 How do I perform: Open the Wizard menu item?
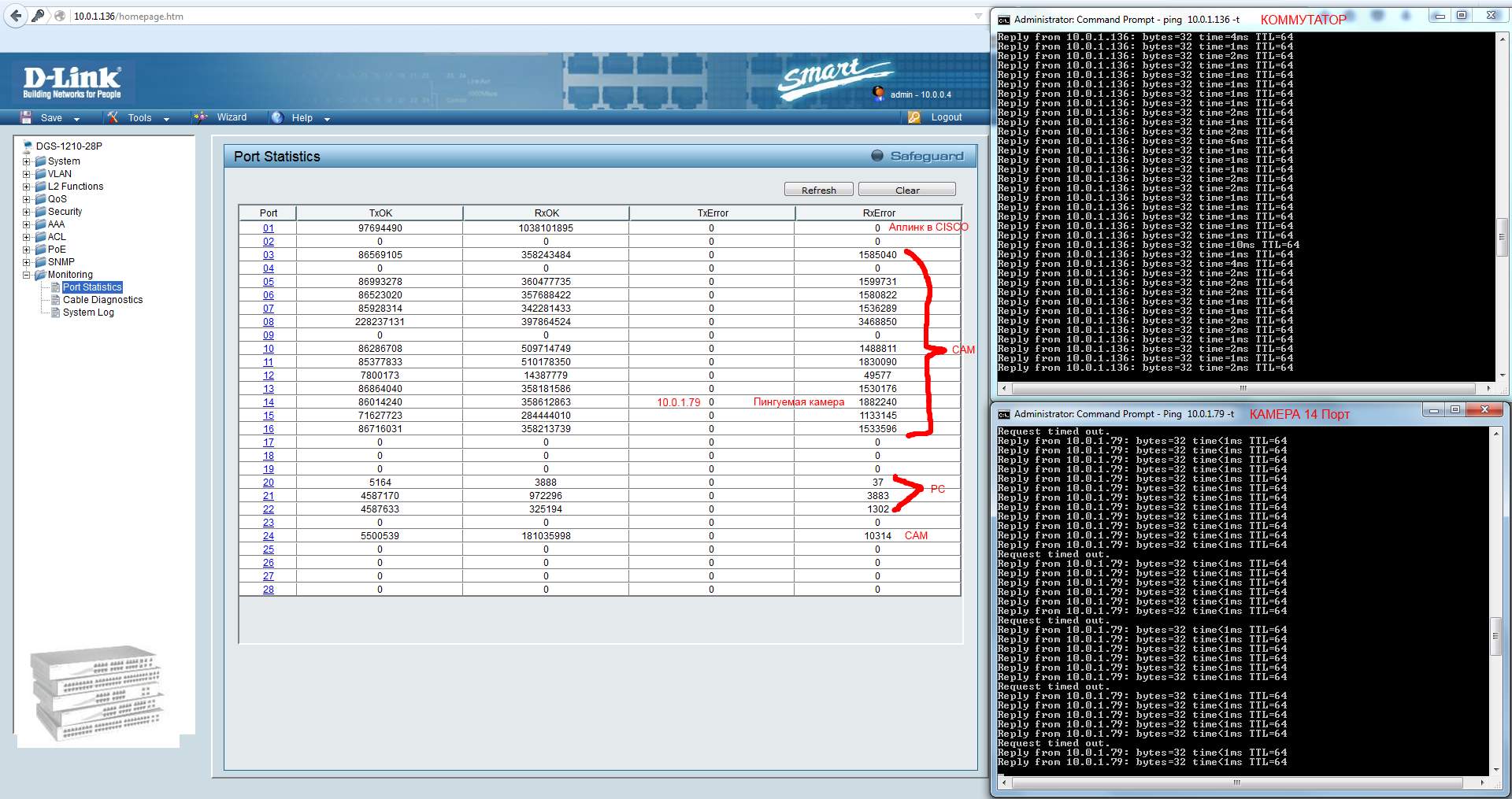pyautogui.click(x=232, y=117)
